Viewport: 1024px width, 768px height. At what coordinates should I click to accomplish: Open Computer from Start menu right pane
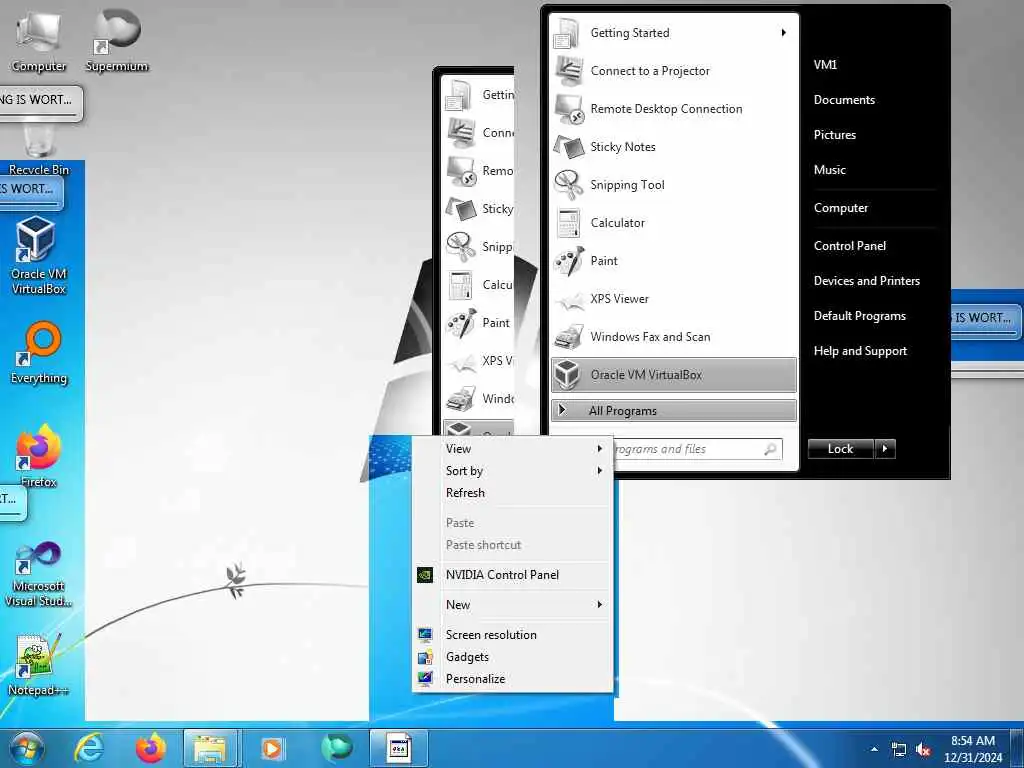point(840,208)
